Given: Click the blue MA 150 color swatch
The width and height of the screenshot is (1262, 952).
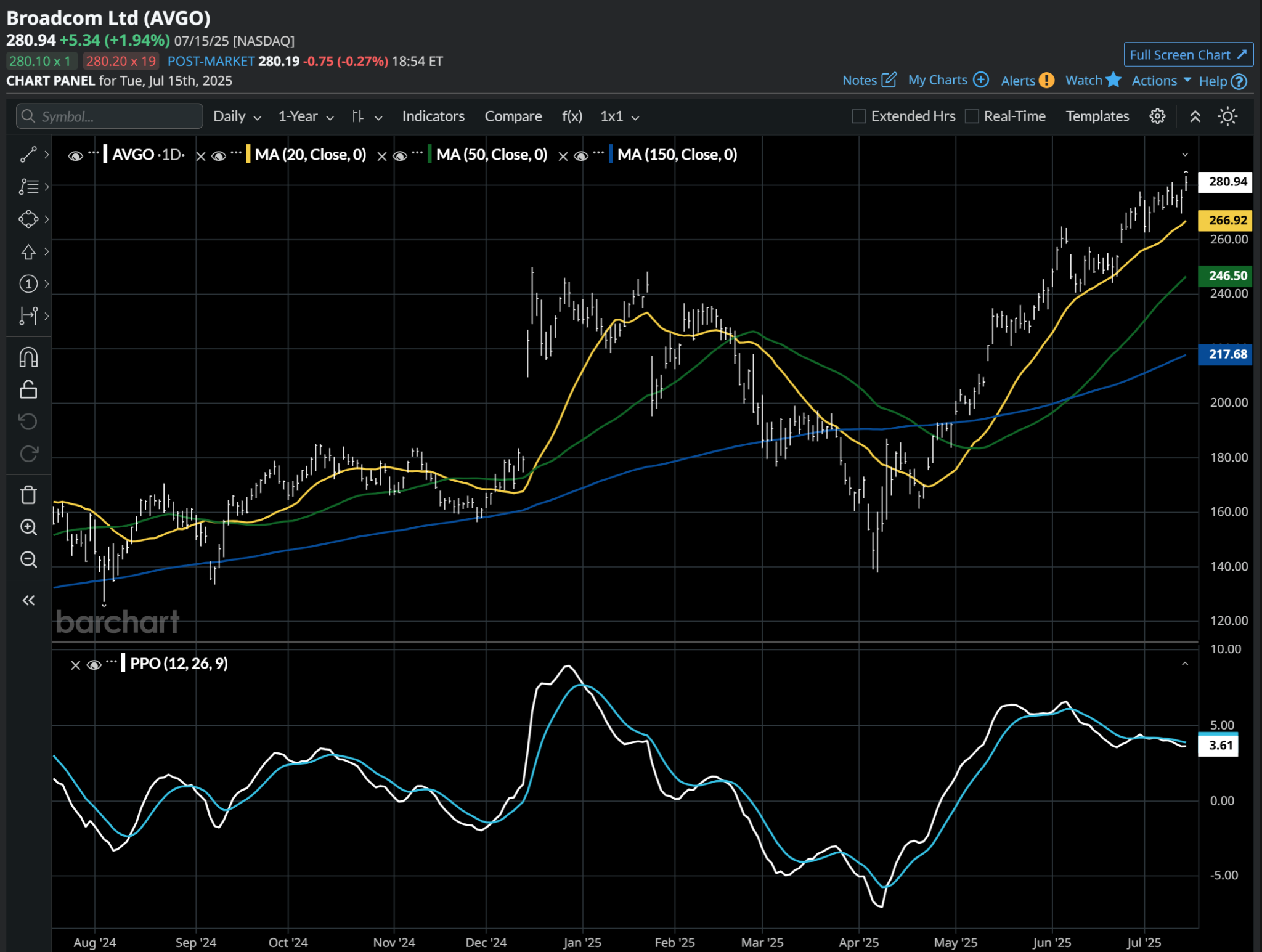Looking at the screenshot, I should (610, 154).
